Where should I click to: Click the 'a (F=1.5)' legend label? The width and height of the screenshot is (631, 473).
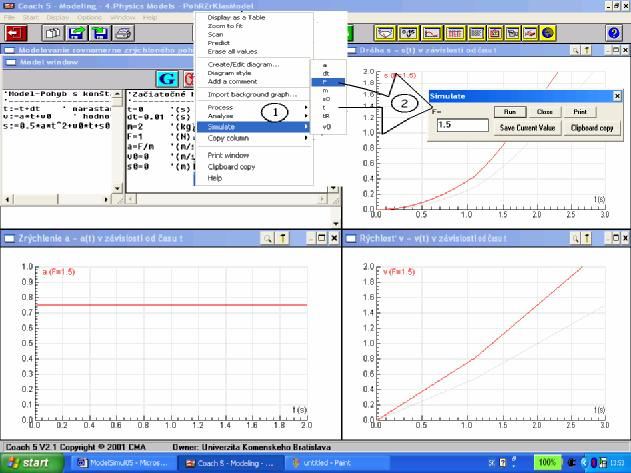click(x=59, y=272)
